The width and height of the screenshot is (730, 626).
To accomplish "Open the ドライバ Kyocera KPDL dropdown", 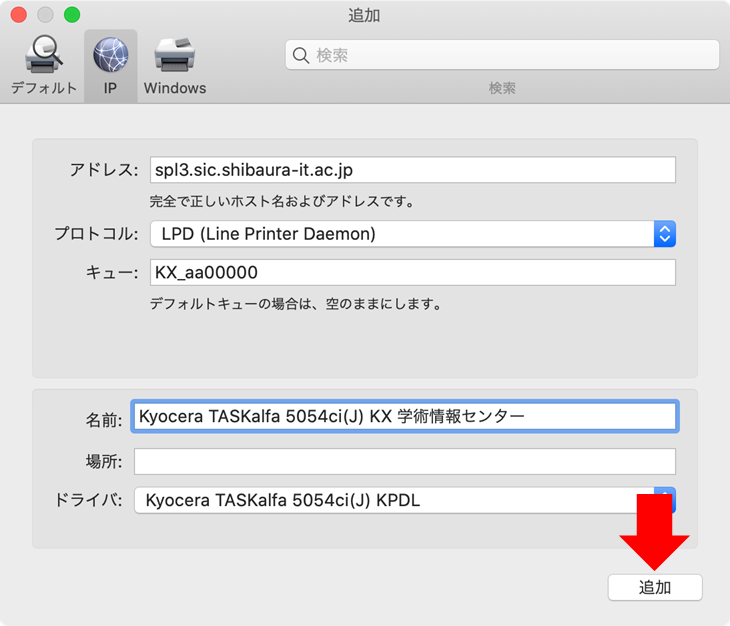I will (405, 500).
